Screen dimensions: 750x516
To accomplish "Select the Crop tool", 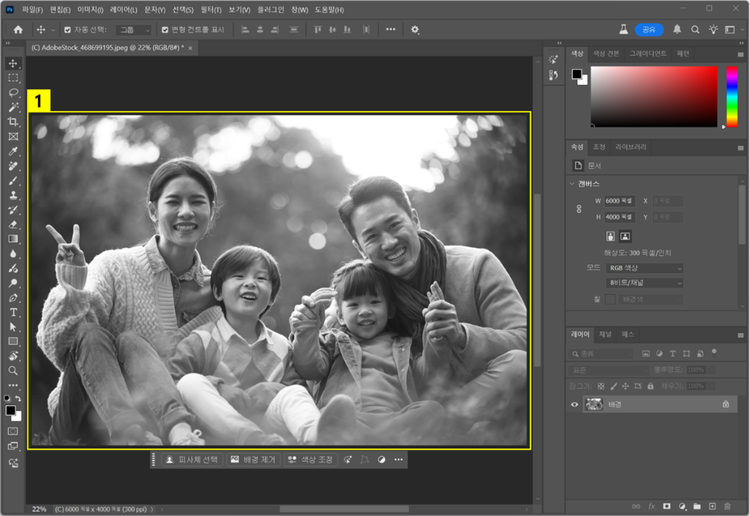I will (13, 121).
